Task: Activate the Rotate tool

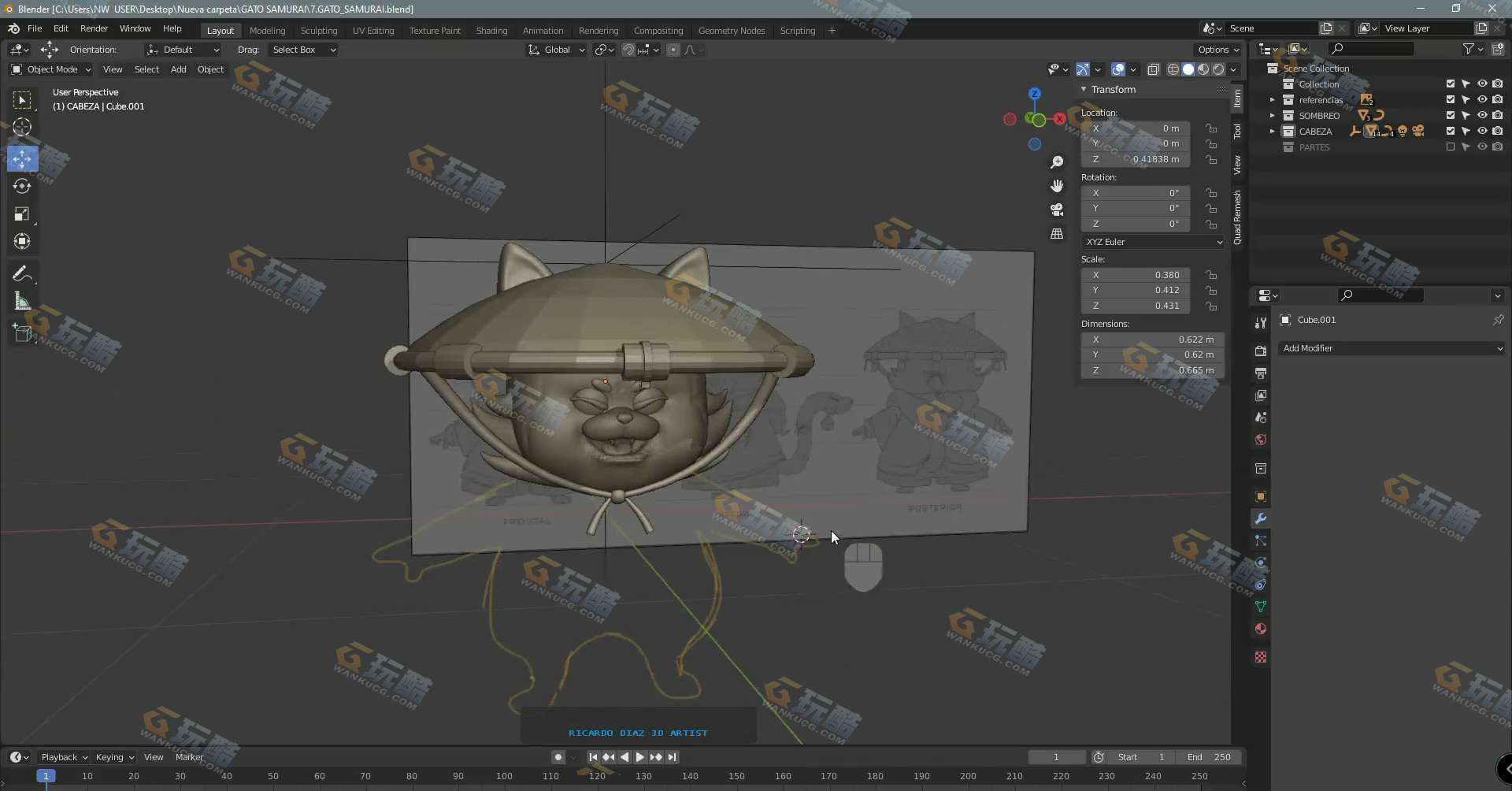Action: click(x=22, y=186)
